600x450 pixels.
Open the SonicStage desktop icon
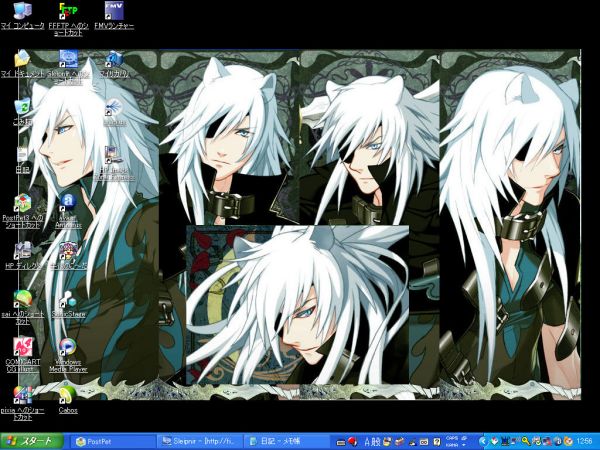click(68, 299)
